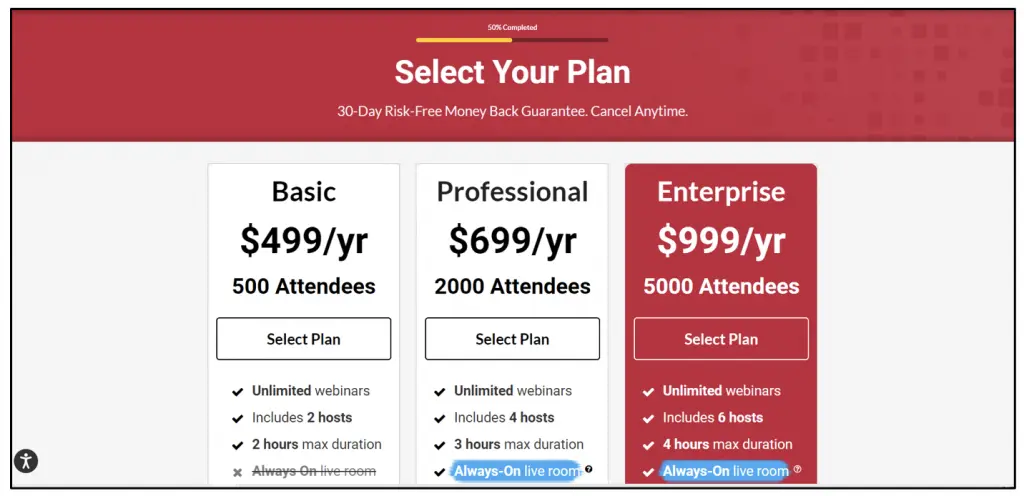Click checkmark beside Professional Always-On live room
This screenshot has height=496, width=1024.
click(440, 472)
